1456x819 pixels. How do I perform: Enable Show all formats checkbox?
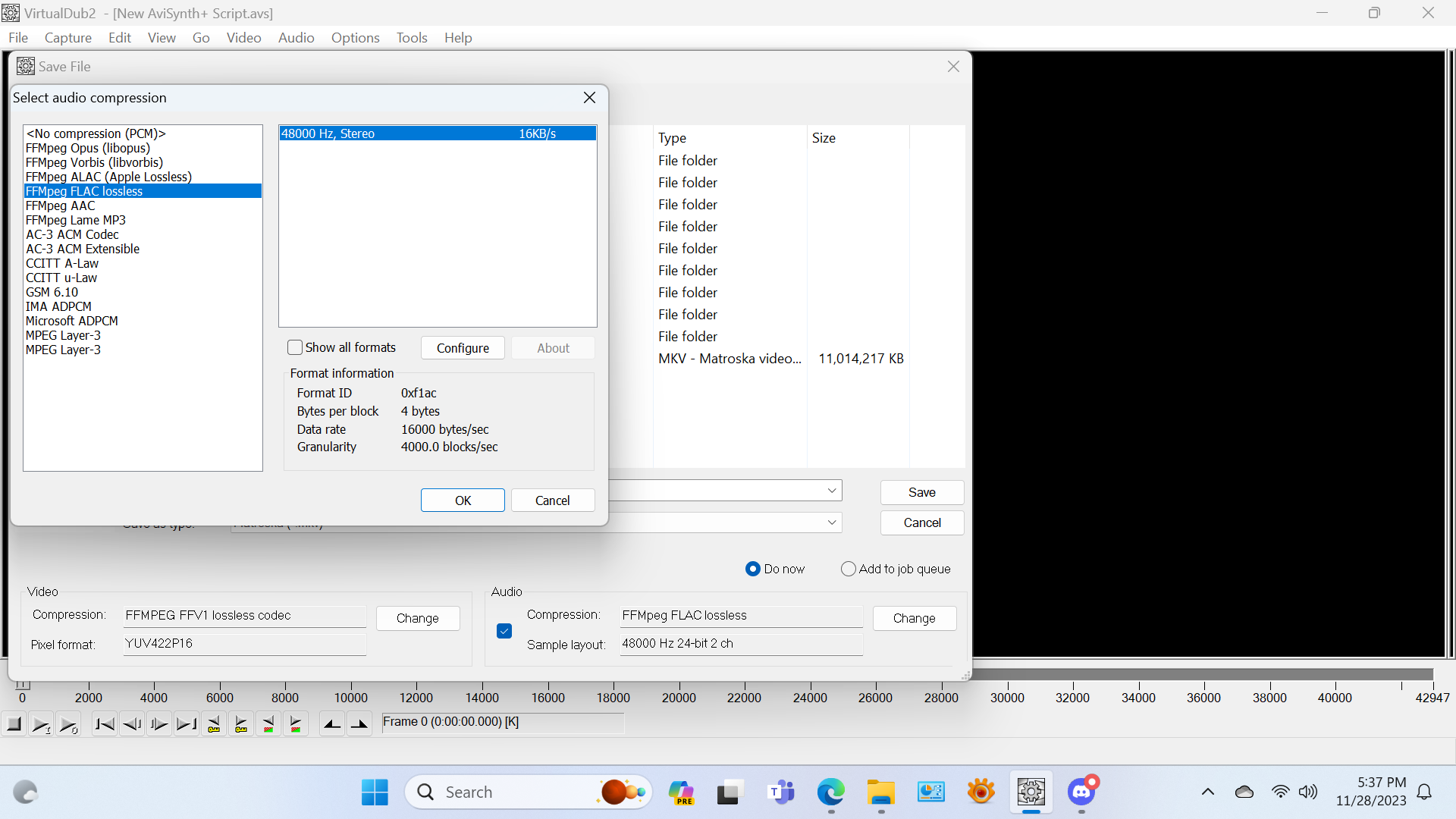295,347
